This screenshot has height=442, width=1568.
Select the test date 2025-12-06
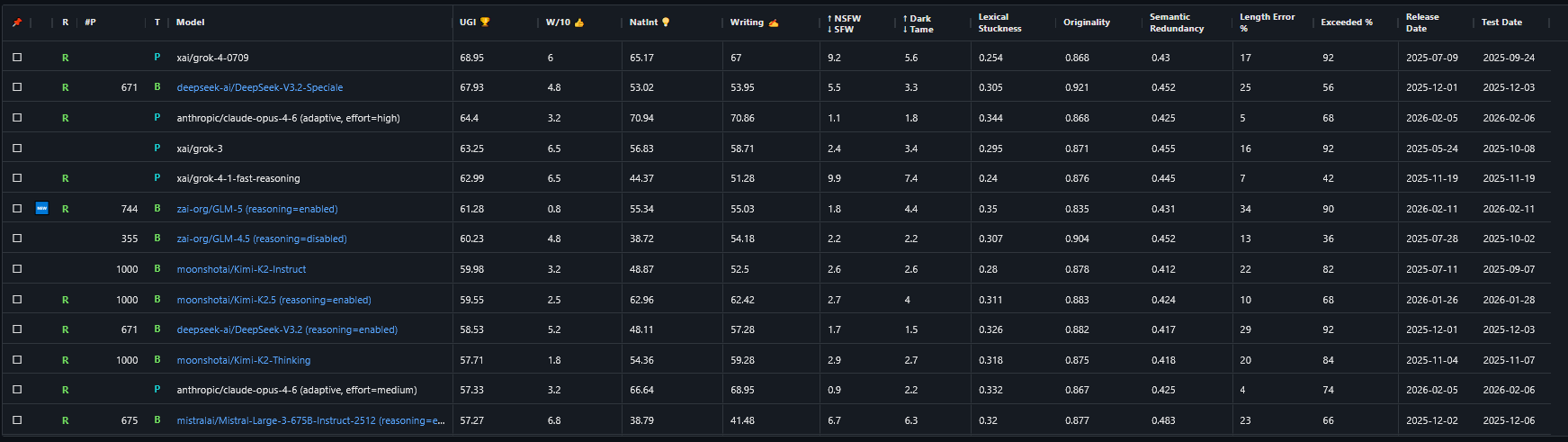1509,420
